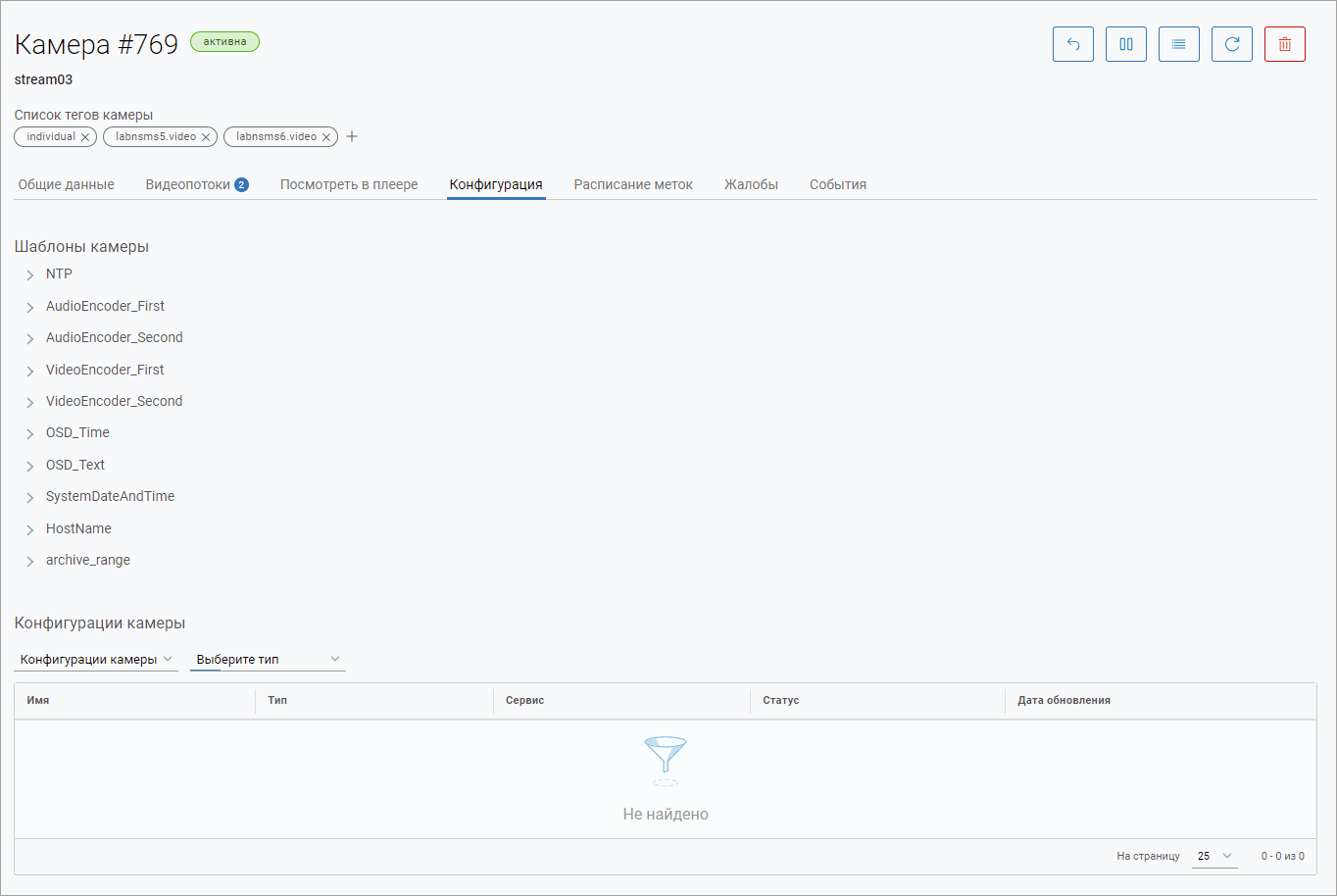The width and height of the screenshot is (1337, 896).
Task: Remove the labnsms5.video tag
Action: tap(206, 137)
